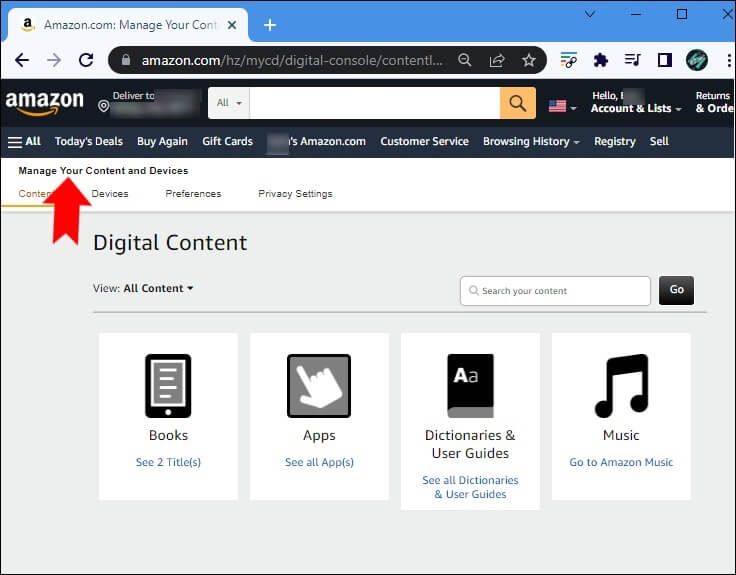Screen dimensions: 736x575
Task: Click See all Dictionaries & User Guides
Action: click(x=470, y=487)
